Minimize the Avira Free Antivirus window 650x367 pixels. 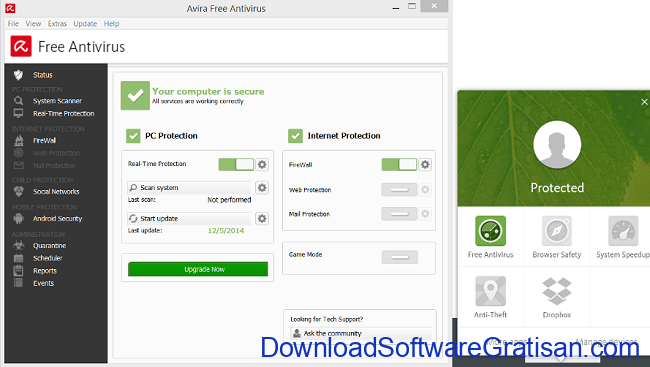pos(396,7)
